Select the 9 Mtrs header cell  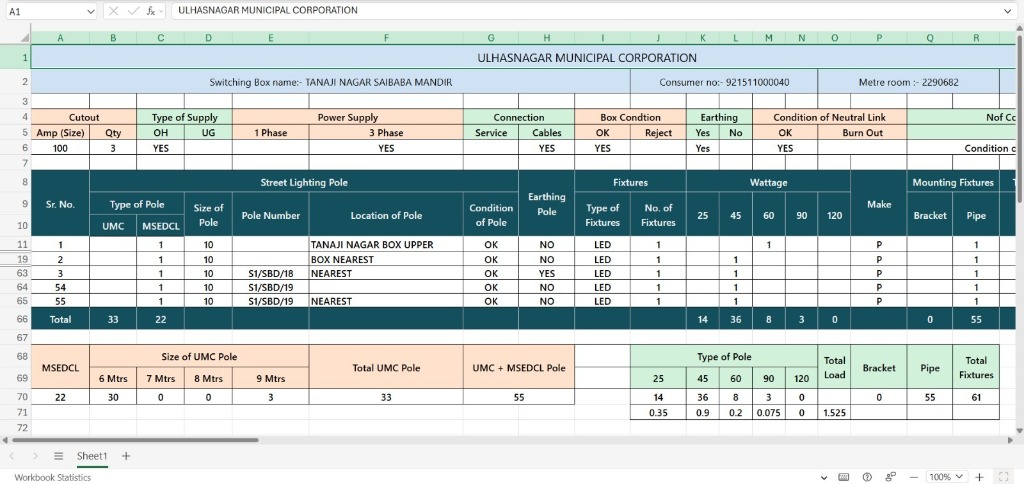pos(270,378)
